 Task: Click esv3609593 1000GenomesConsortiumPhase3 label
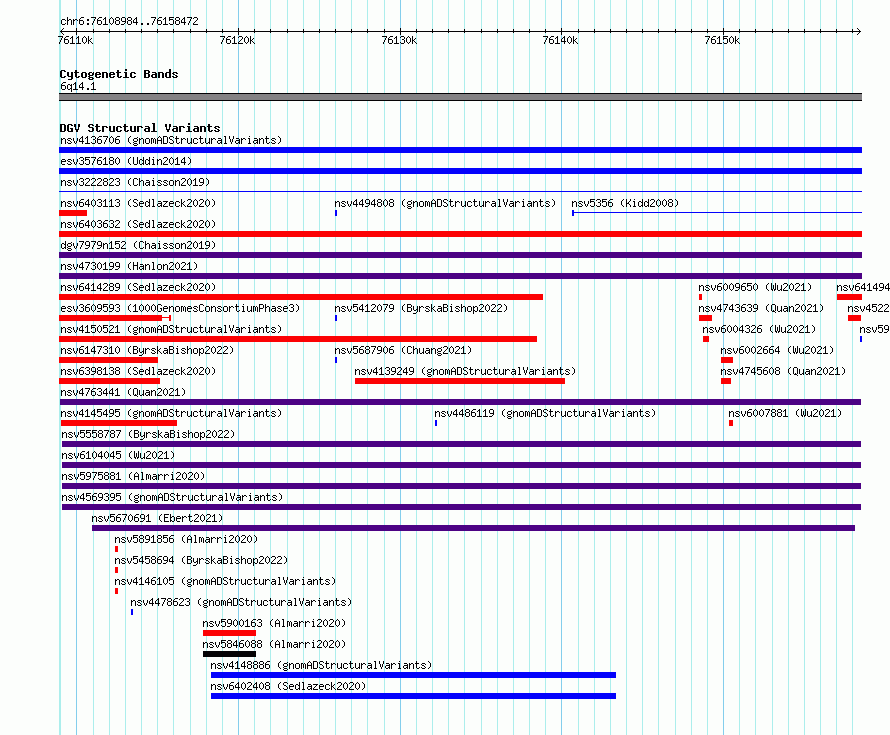pyautogui.click(x=180, y=308)
